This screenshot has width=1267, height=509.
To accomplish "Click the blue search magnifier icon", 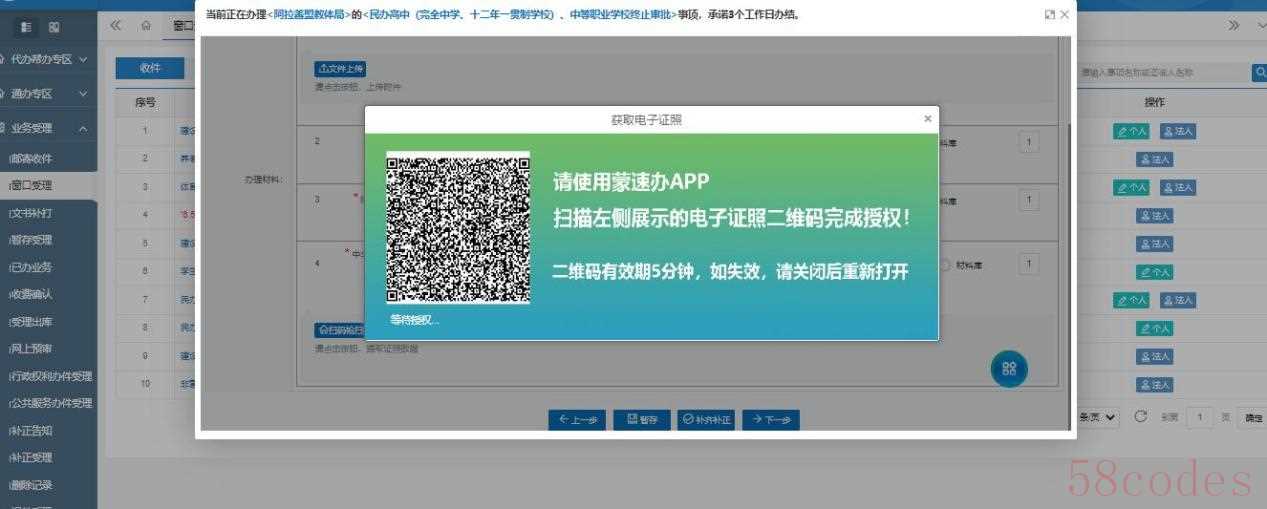I will click(x=1259, y=72).
